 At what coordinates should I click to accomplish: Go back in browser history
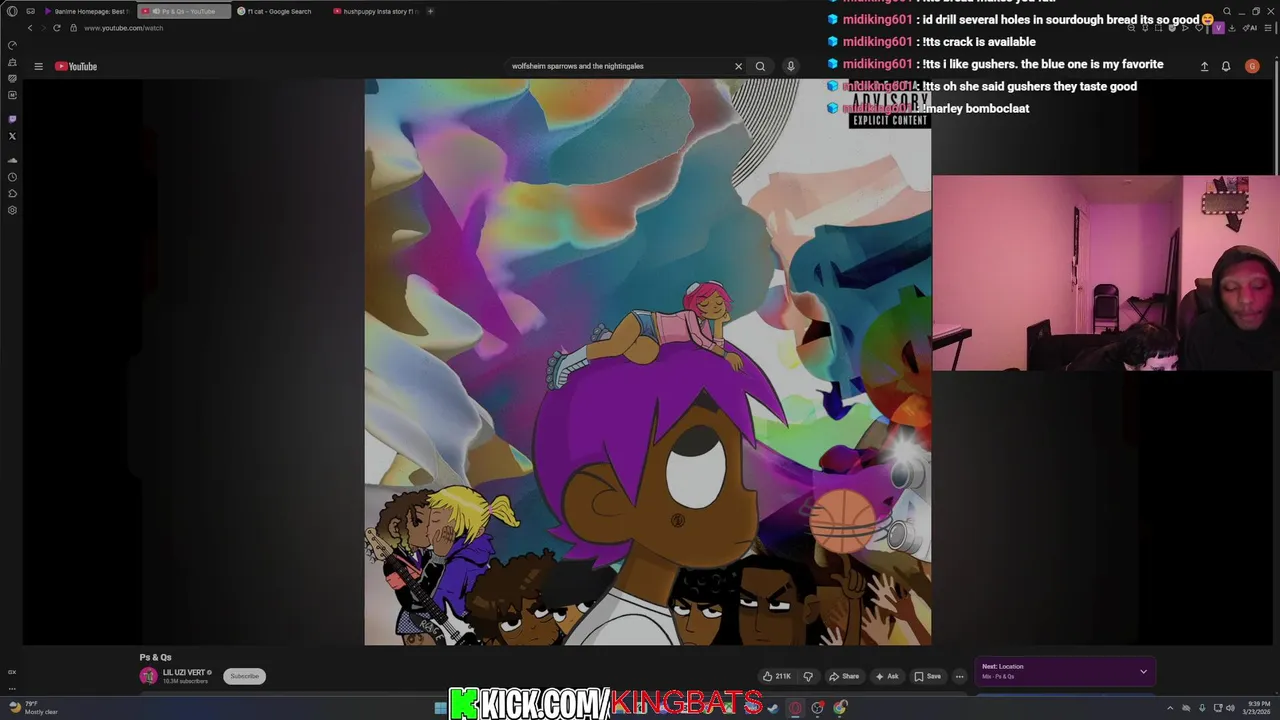[30, 28]
